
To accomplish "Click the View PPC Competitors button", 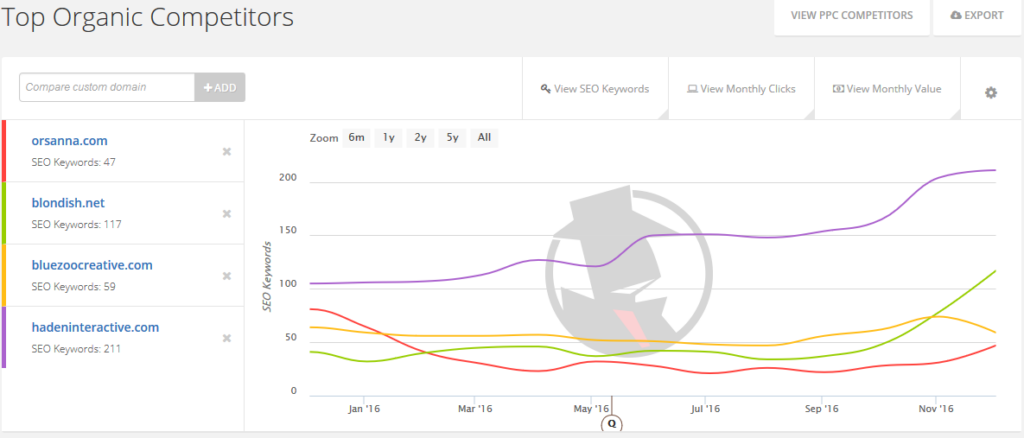I will pos(852,16).
